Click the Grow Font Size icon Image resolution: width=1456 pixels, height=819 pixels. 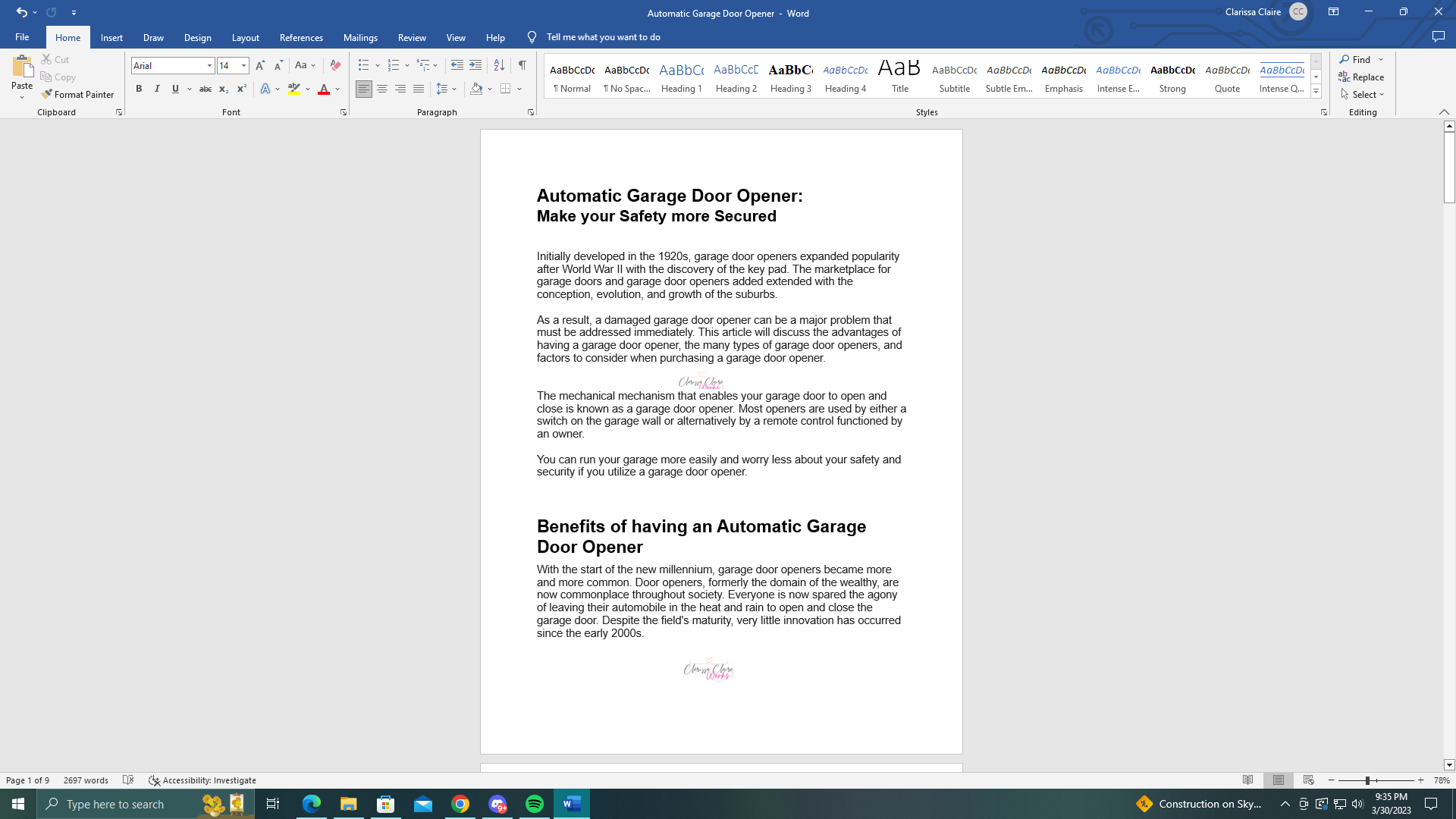[x=260, y=66]
